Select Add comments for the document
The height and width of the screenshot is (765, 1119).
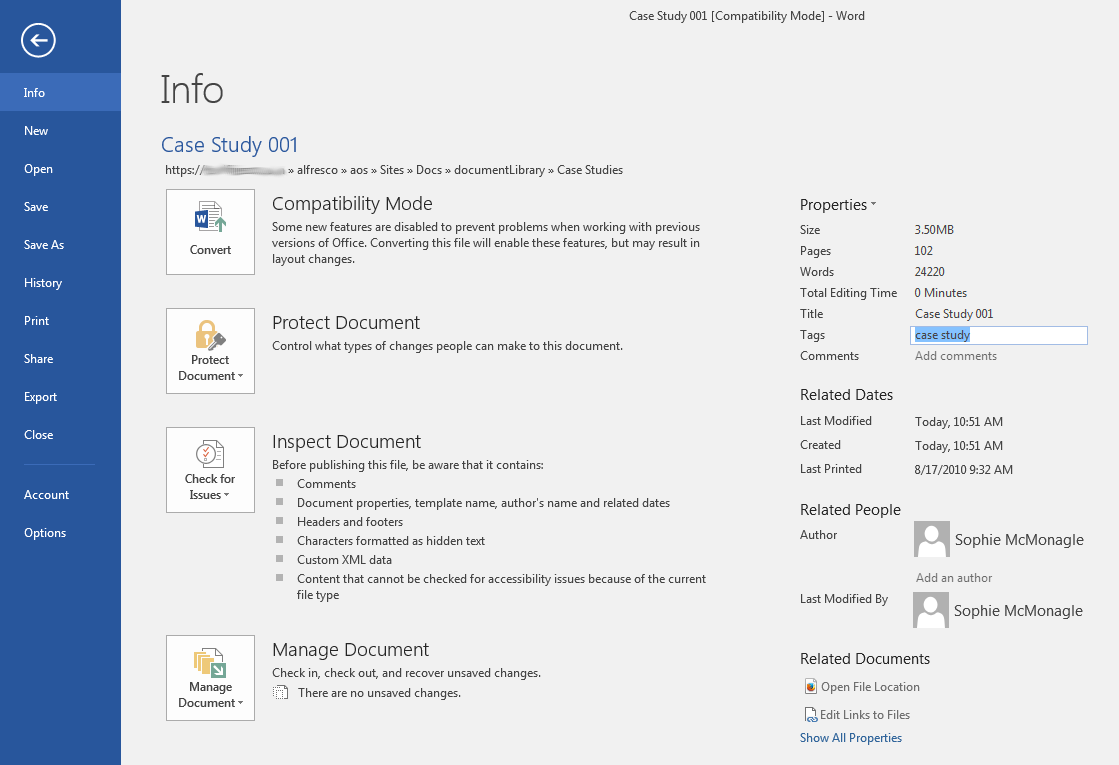tap(955, 355)
